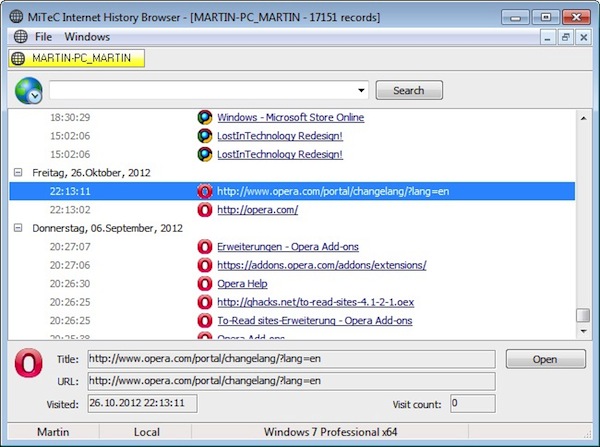Select the MARTIN-PC_MARTIN tab

pos(77,58)
